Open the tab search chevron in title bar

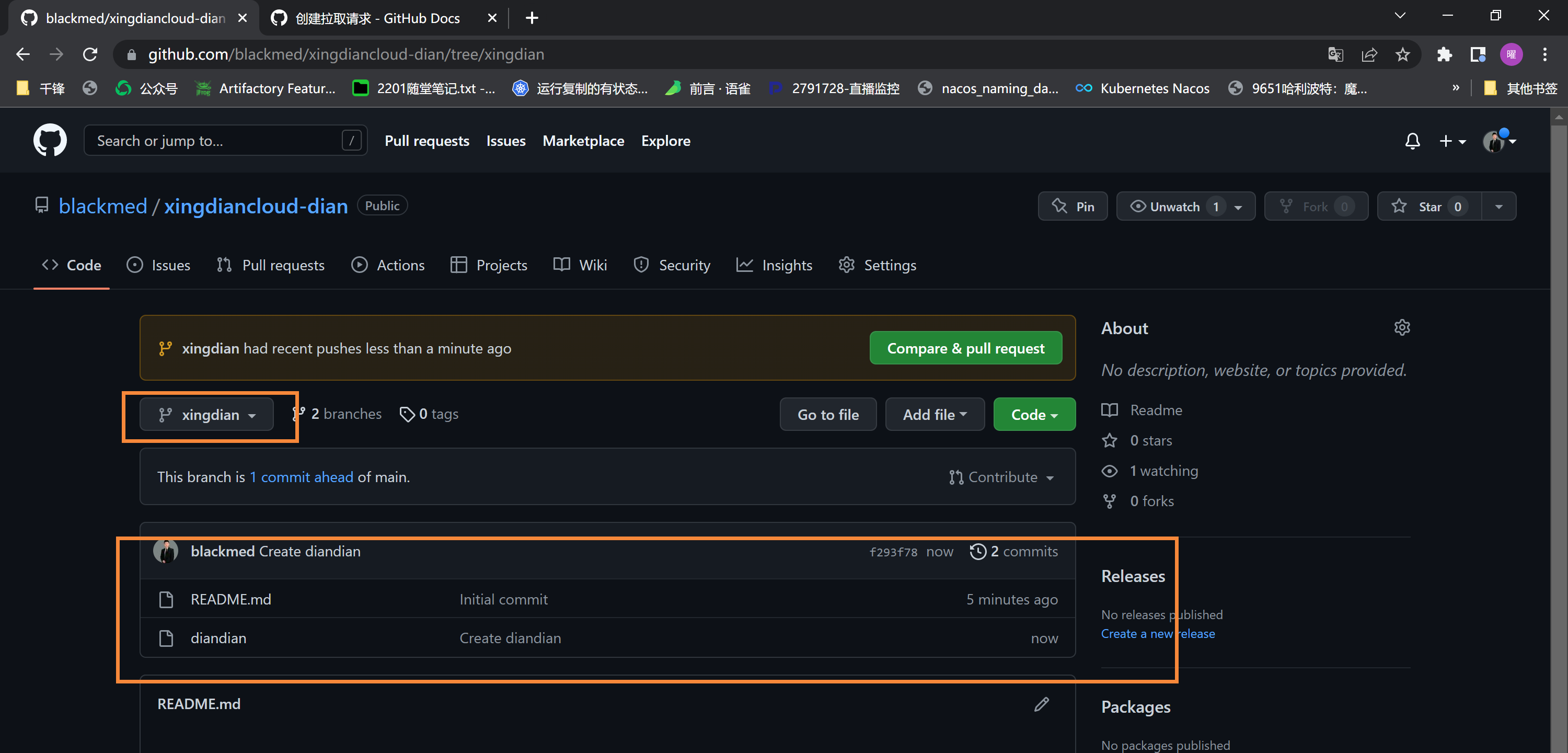click(1400, 16)
